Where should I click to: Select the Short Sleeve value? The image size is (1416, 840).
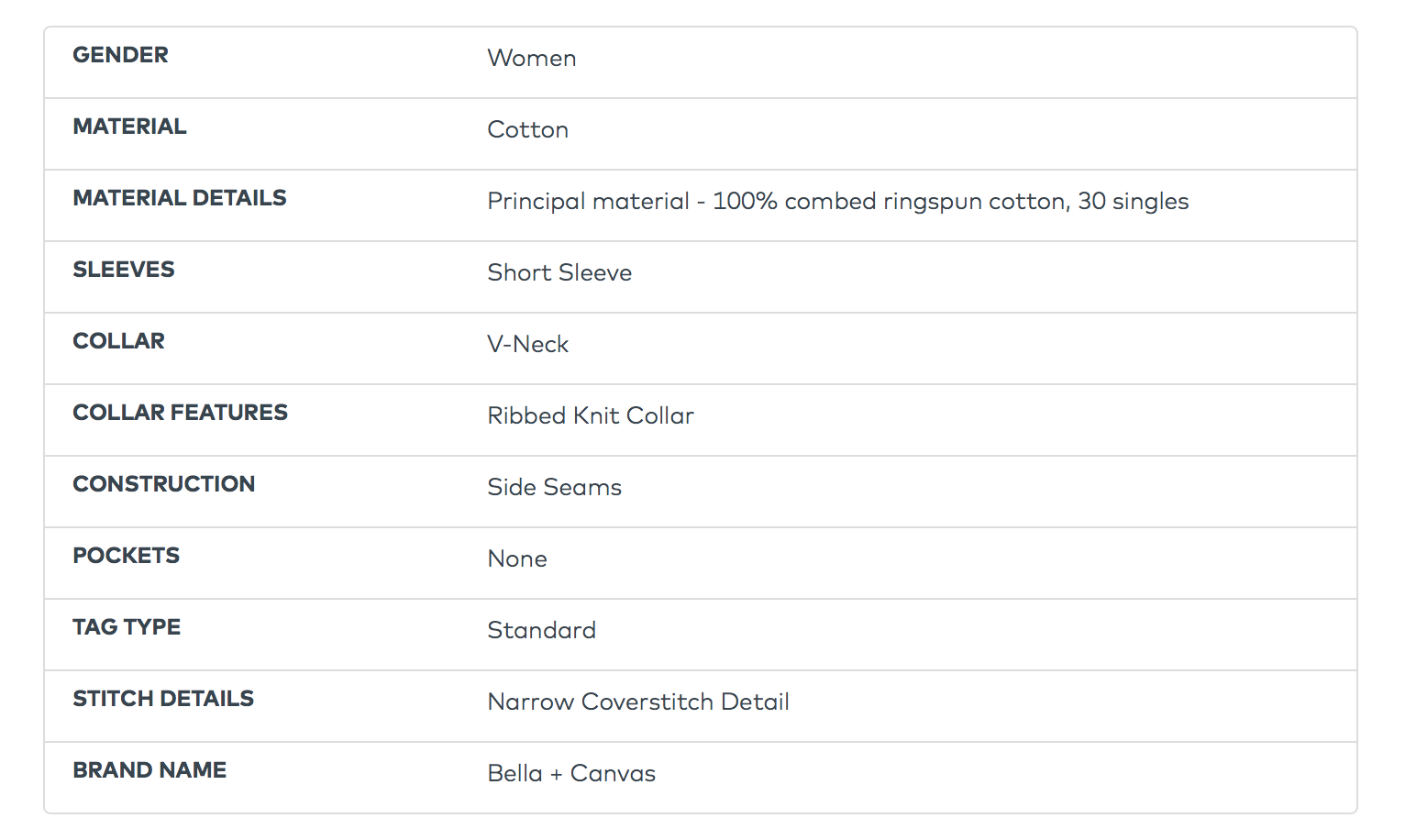coord(559,273)
